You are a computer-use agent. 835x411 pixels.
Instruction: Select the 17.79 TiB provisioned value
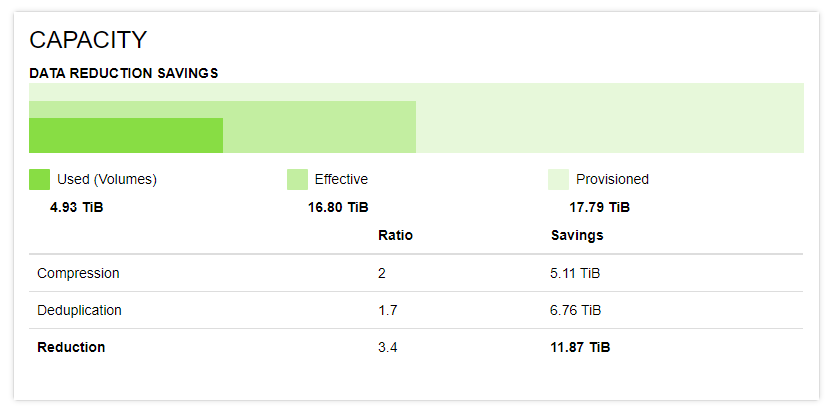pyautogui.click(x=600, y=208)
